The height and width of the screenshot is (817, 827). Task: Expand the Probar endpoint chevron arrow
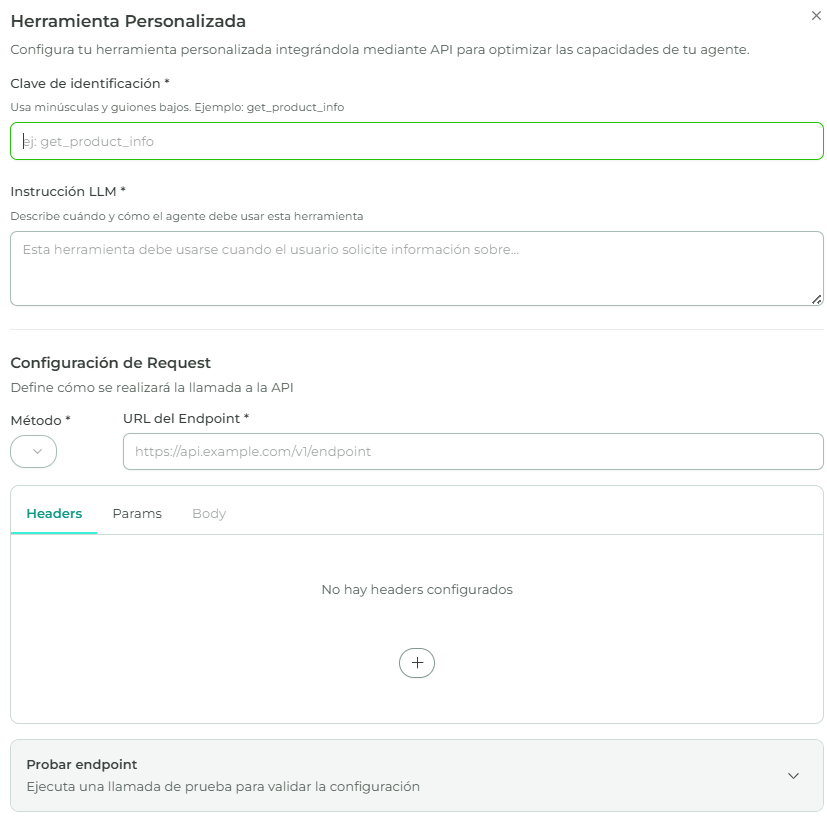(793, 776)
